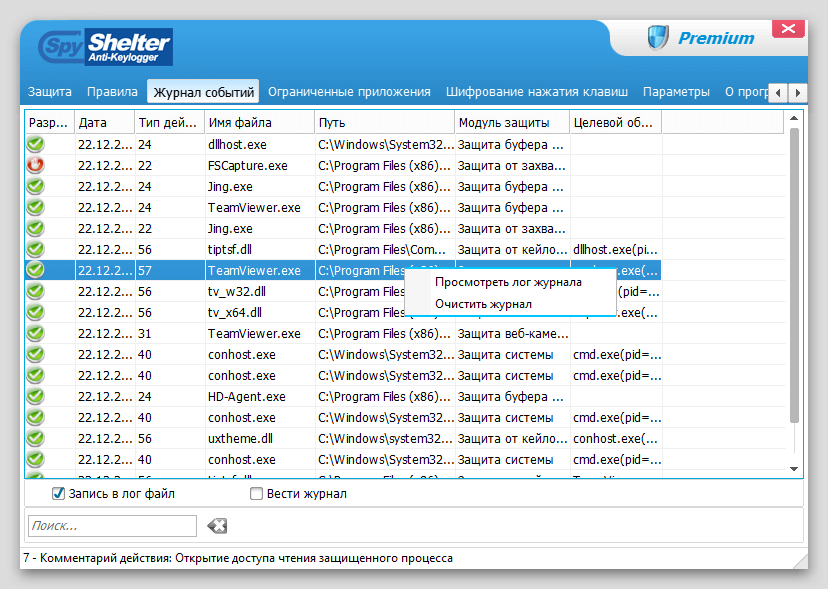828x589 pixels.
Task: Sort by 'Целевой об...' column header
Action: point(615,123)
